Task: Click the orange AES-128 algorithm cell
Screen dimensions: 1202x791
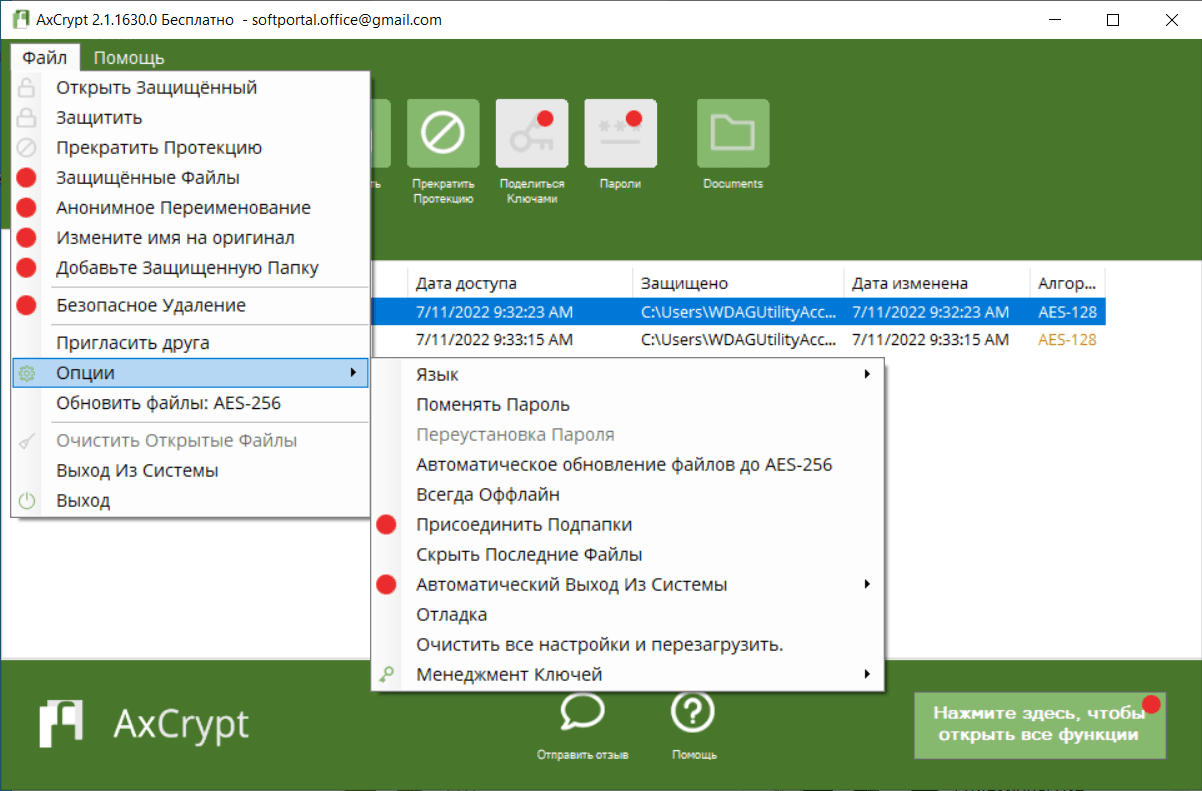Action: pyautogui.click(x=1067, y=340)
